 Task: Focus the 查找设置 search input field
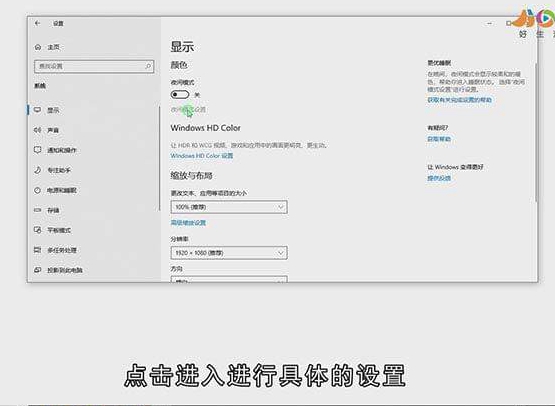pos(94,66)
